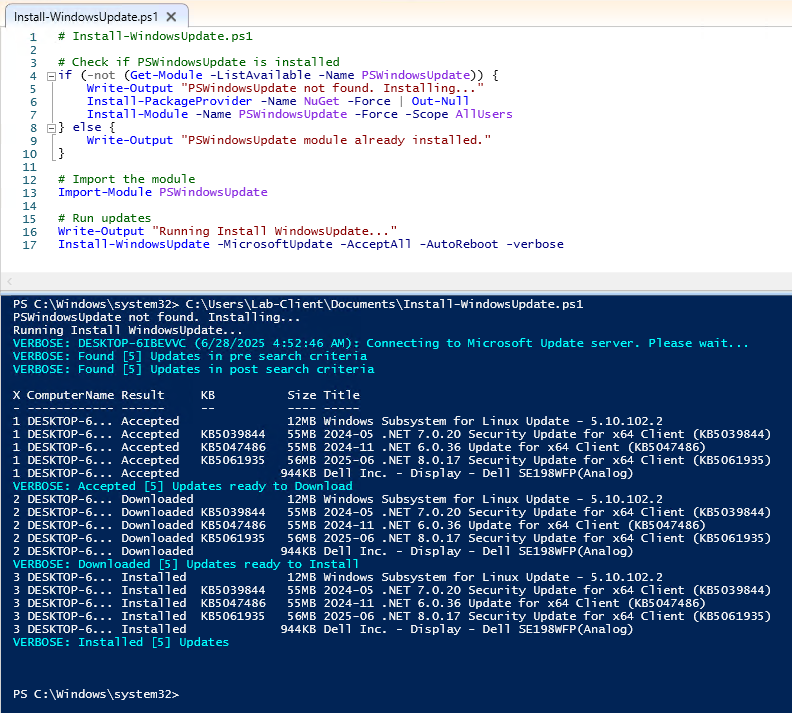Click 'Install-Module' on line 7
This screenshot has height=713, width=792.
(x=137, y=114)
